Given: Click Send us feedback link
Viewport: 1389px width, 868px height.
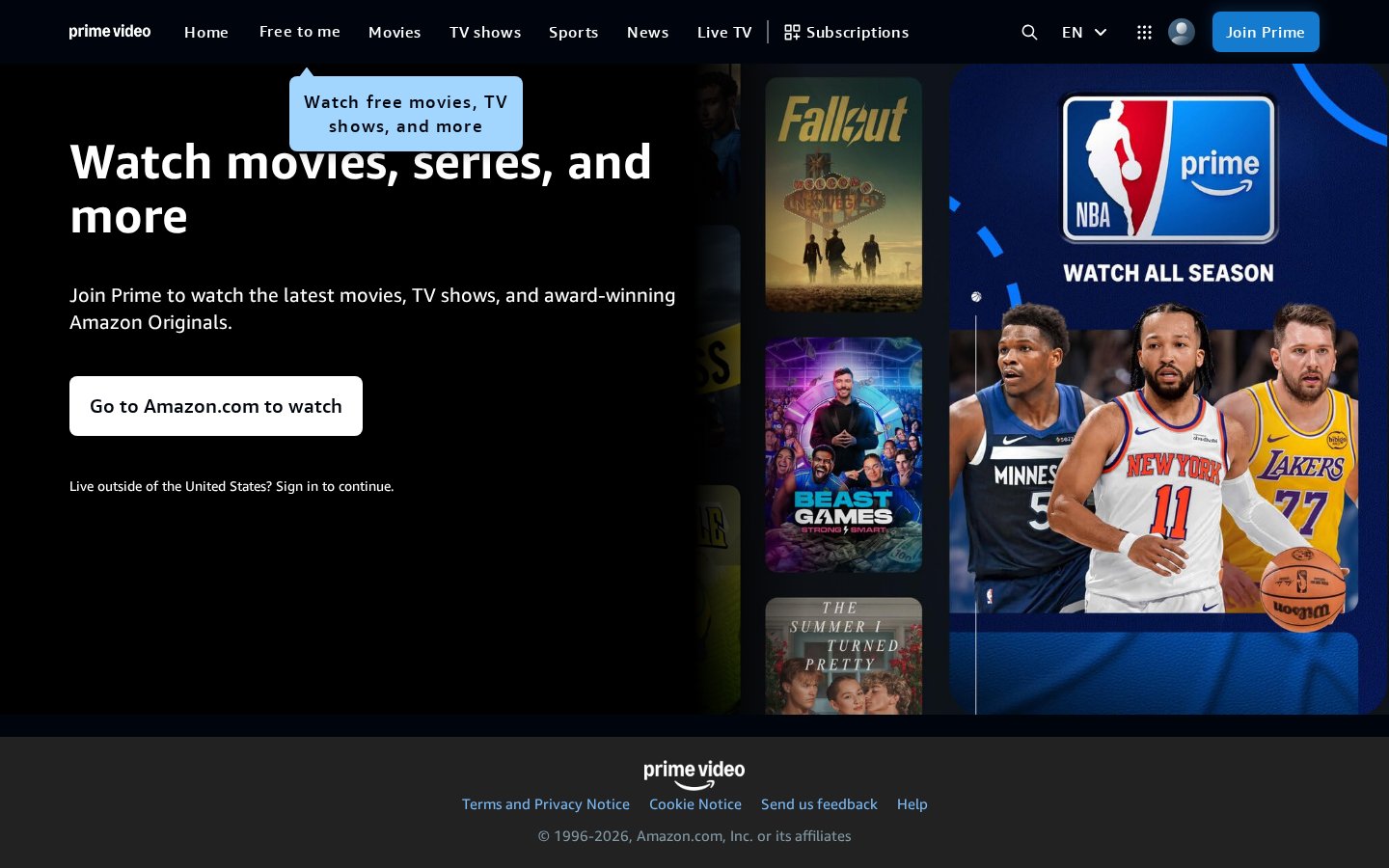Looking at the screenshot, I should (x=819, y=804).
